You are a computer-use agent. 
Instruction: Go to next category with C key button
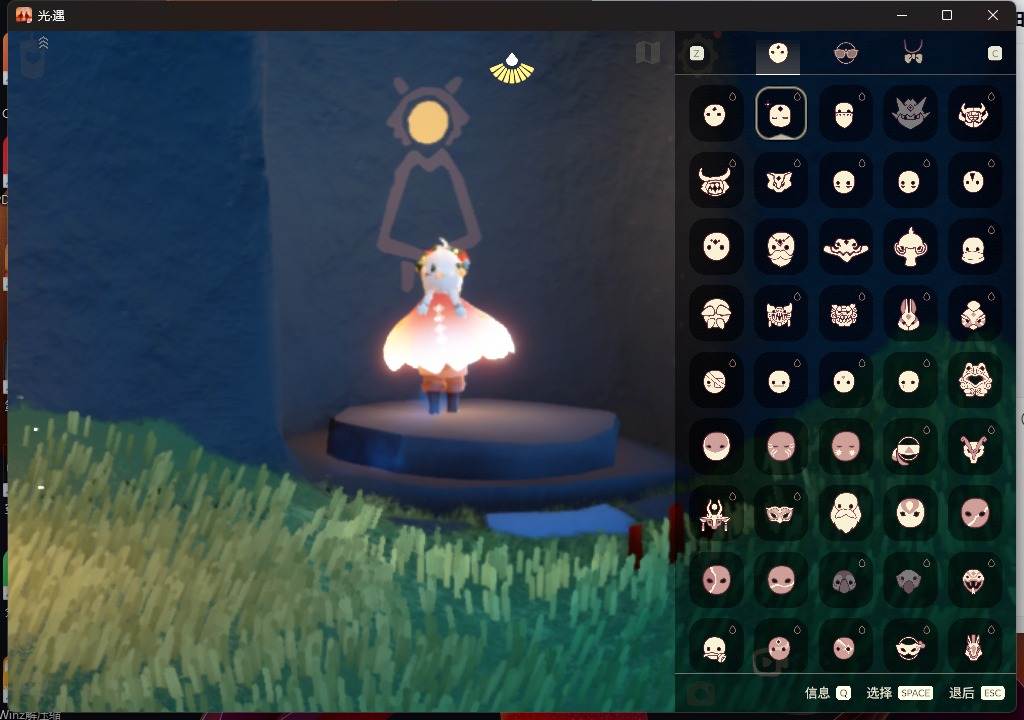coord(995,54)
